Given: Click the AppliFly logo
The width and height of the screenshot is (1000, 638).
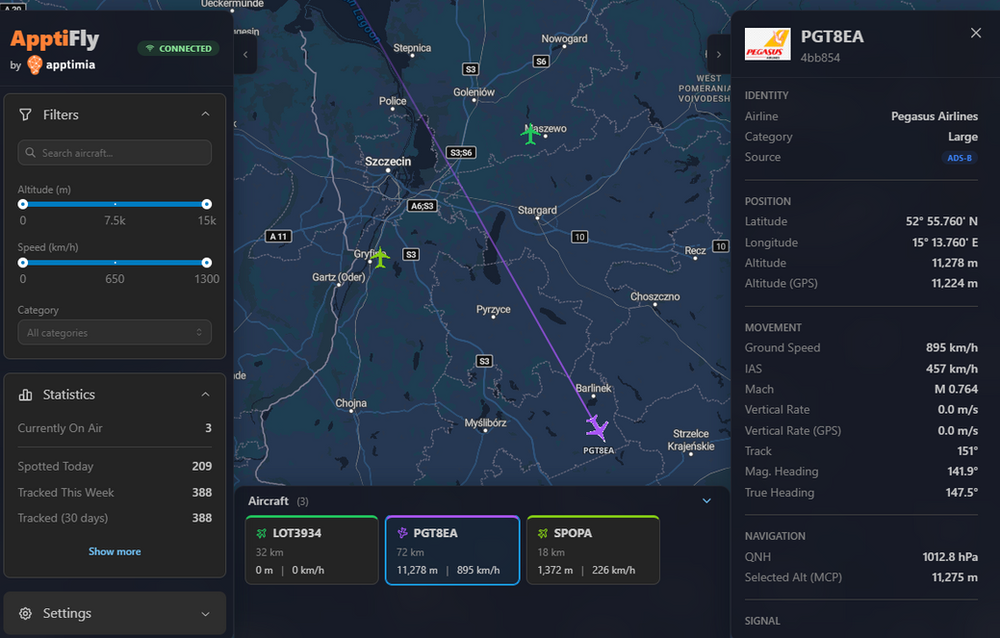Looking at the screenshot, I should pyautogui.click(x=55, y=40).
